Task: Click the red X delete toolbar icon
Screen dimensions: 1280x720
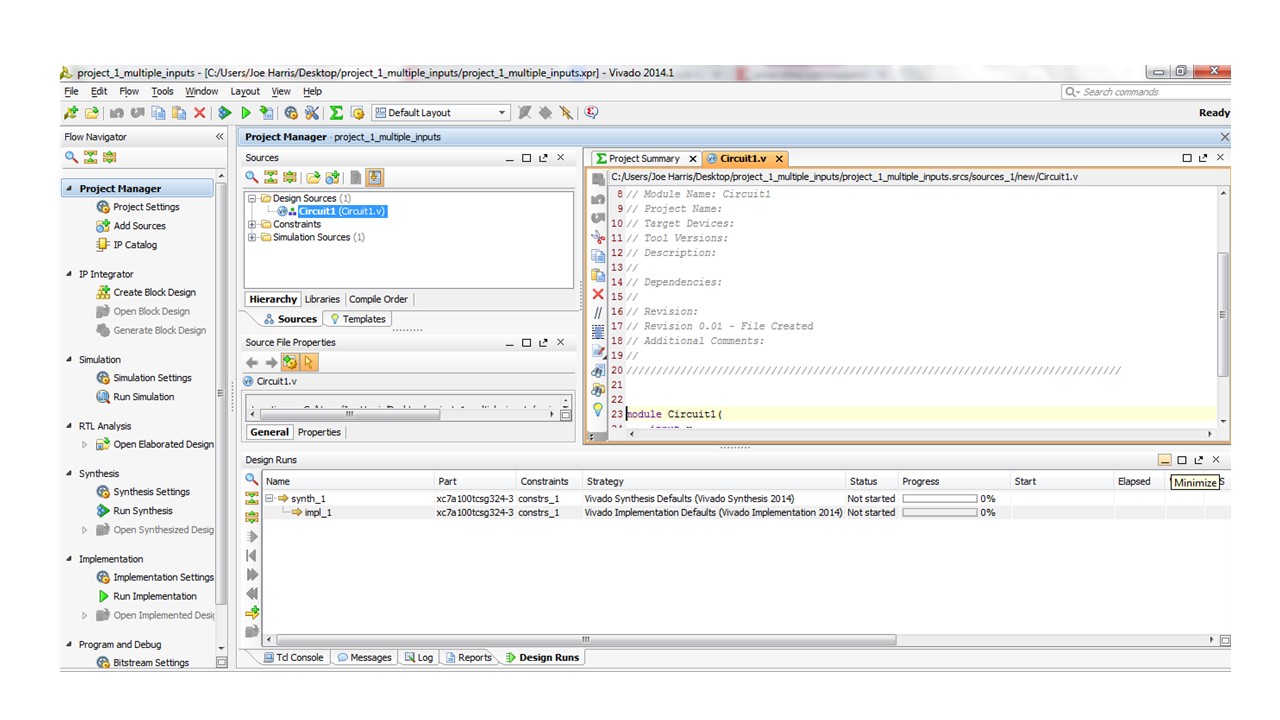Action: click(x=200, y=113)
